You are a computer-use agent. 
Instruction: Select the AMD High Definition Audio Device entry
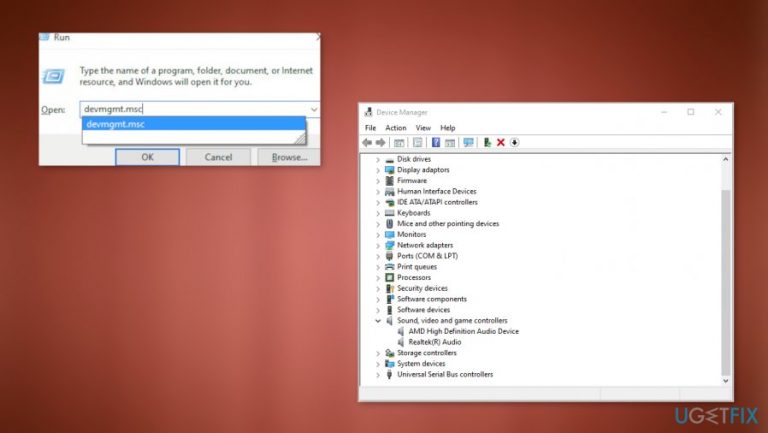(463, 332)
